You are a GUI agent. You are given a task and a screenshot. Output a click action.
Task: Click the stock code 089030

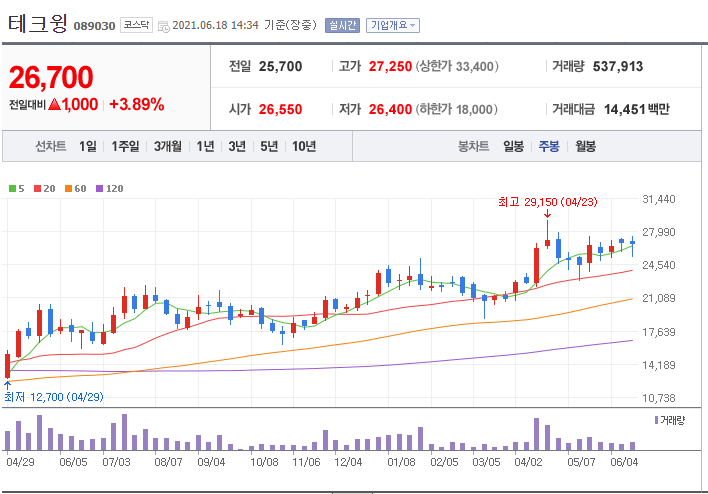pyautogui.click(x=94, y=26)
